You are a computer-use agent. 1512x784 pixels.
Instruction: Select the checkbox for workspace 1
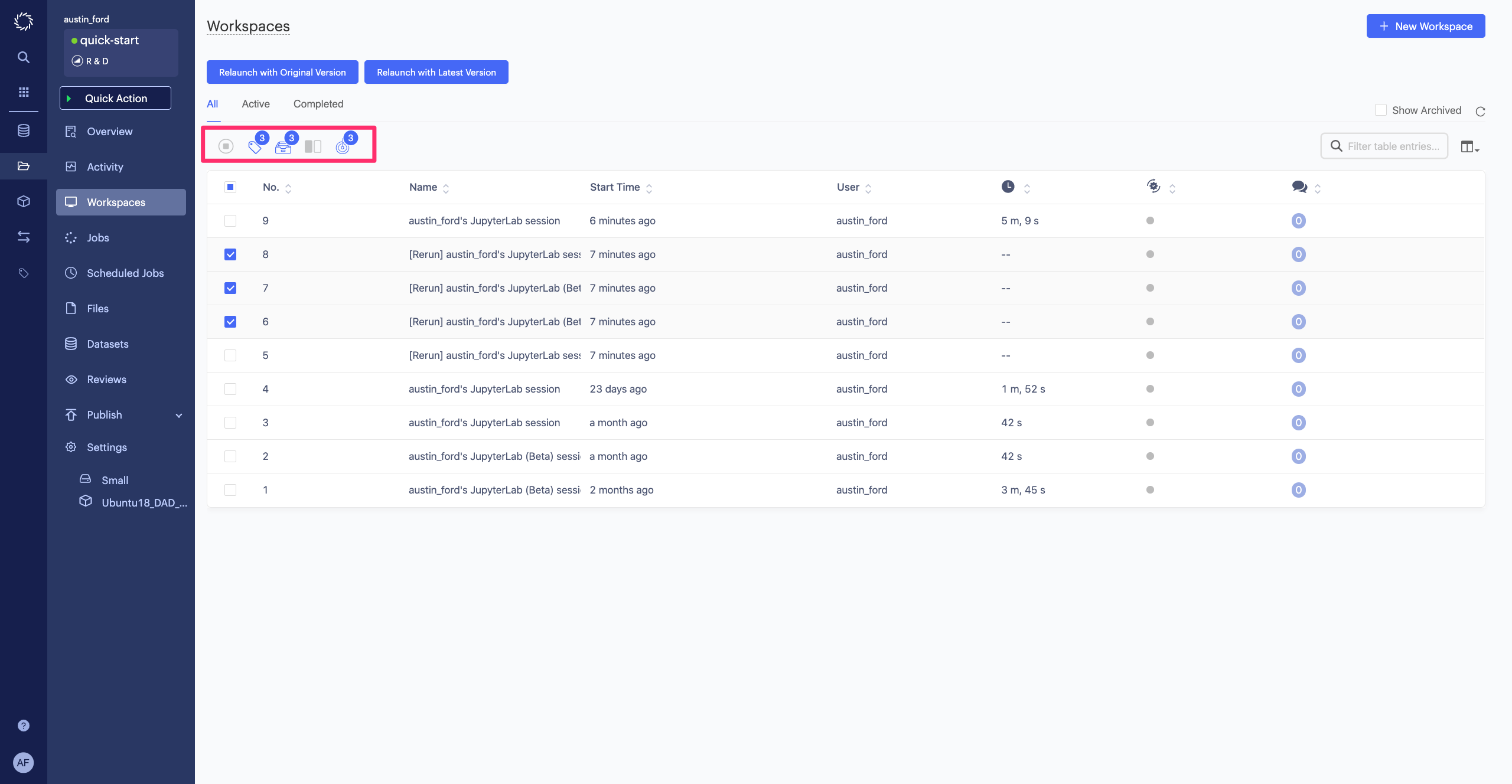click(x=230, y=490)
